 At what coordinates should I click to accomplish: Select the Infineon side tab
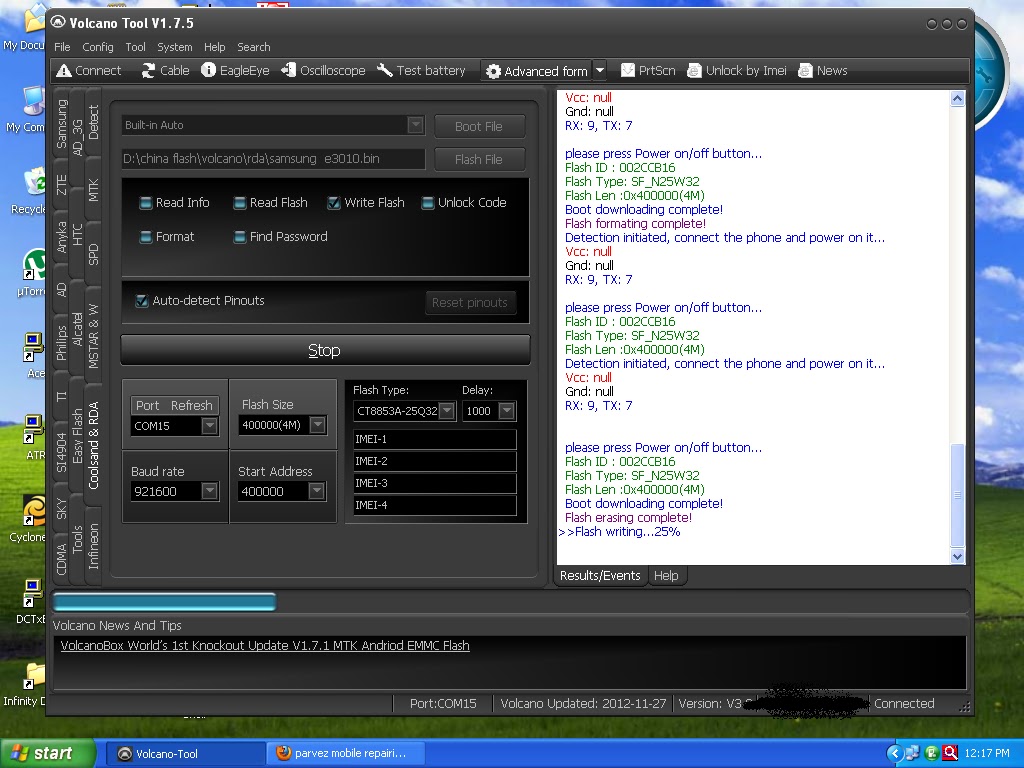point(93,546)
